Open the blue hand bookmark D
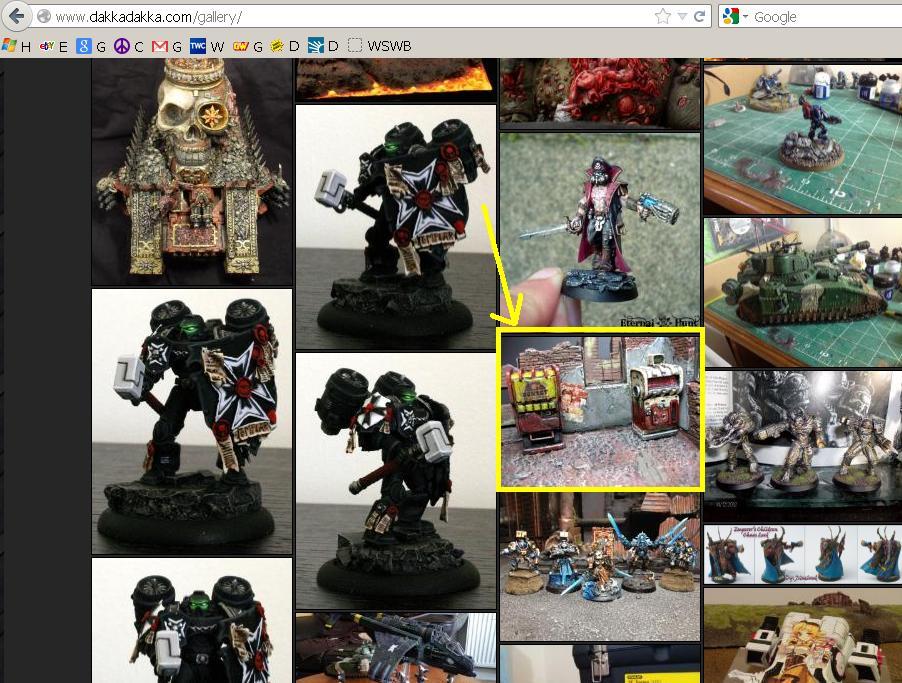This screenshot has height=683, width=902. click(x=323, y=46)
